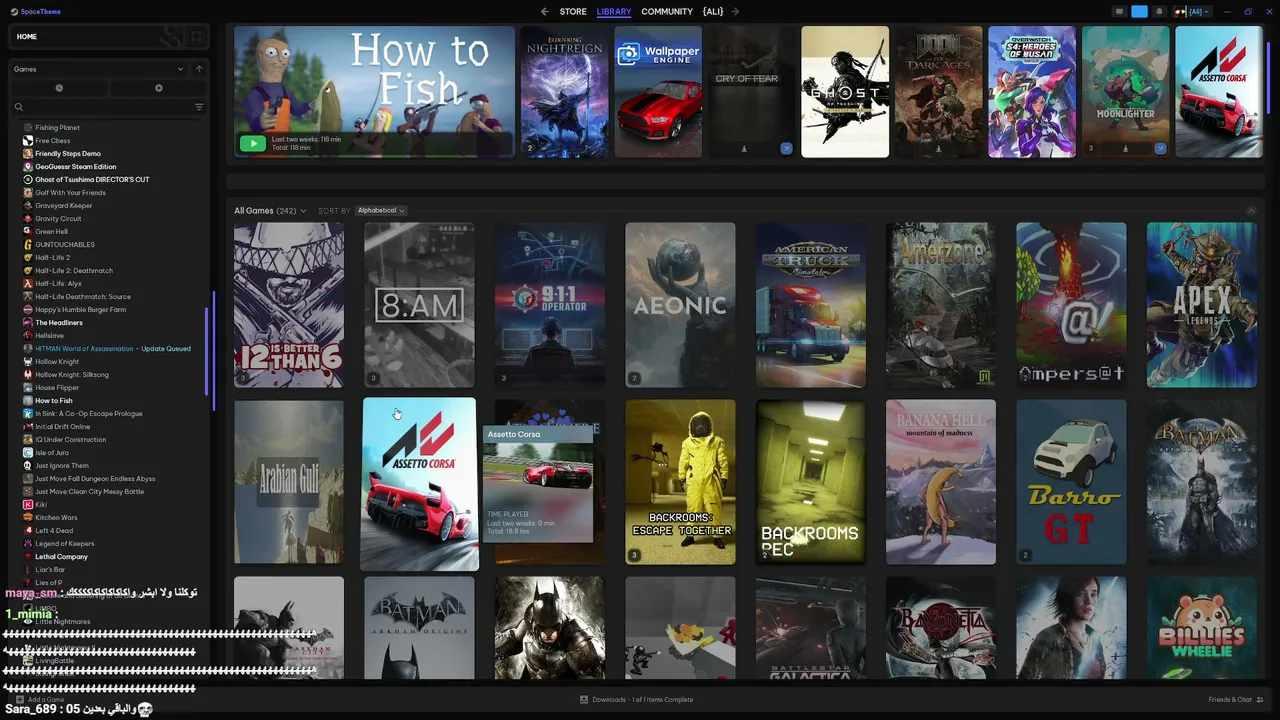The width and height of the screenshot is (1280, 720).
Task: Click Add a Game button
Action: point(40,700)
